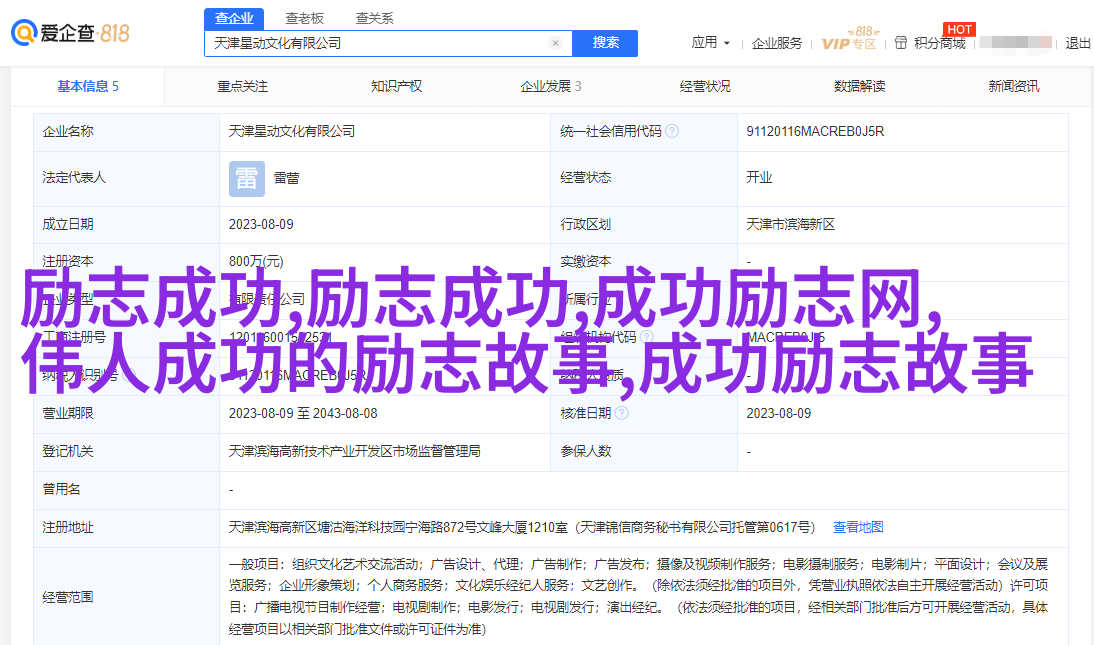Click the 800万(元) registered capital value

coord(256,261)
